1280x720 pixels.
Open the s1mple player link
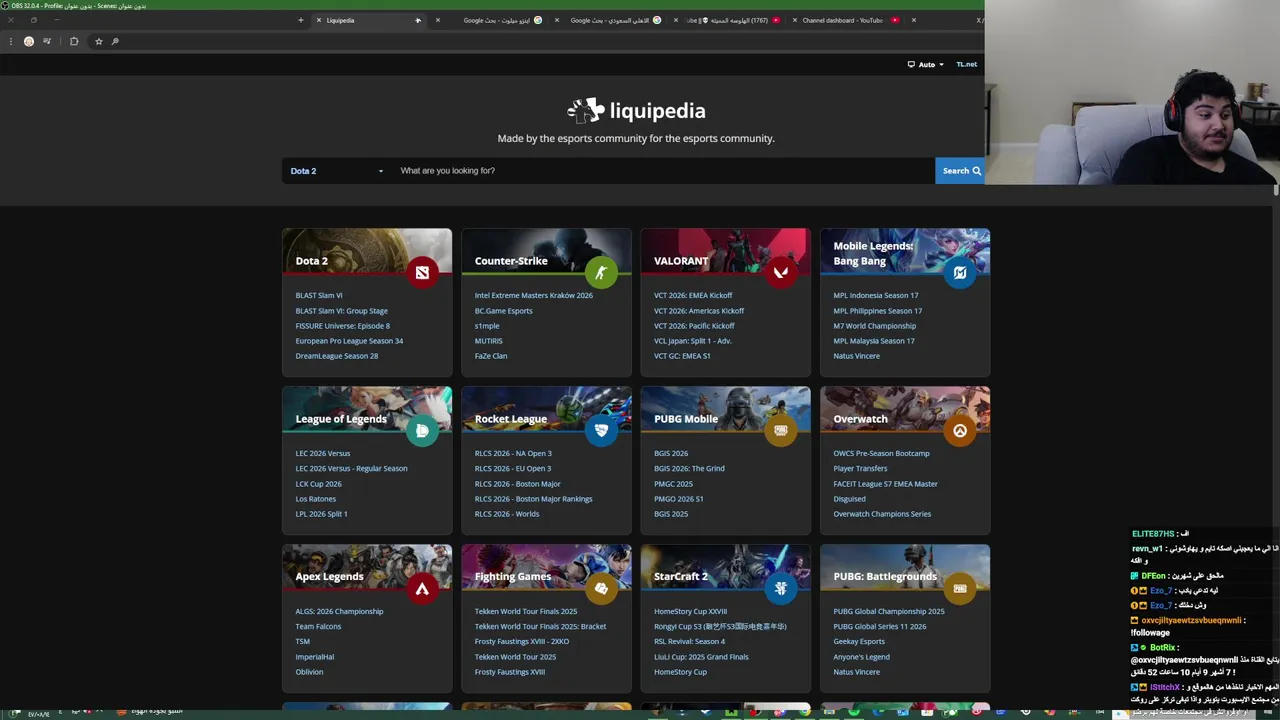(x=486, y=326)
